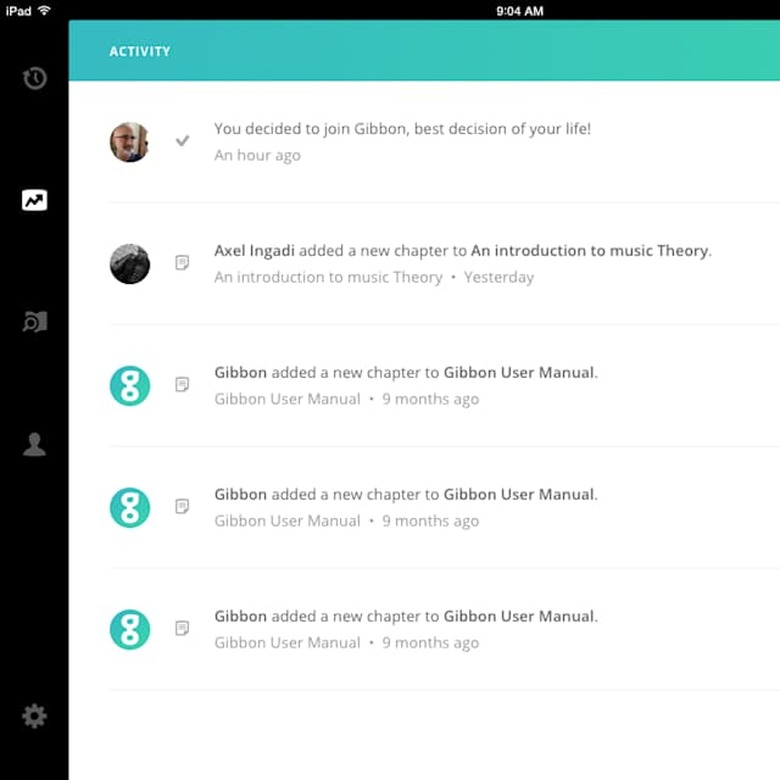
Task: Tap the iPad label in status bar
Action: (18, 10)
